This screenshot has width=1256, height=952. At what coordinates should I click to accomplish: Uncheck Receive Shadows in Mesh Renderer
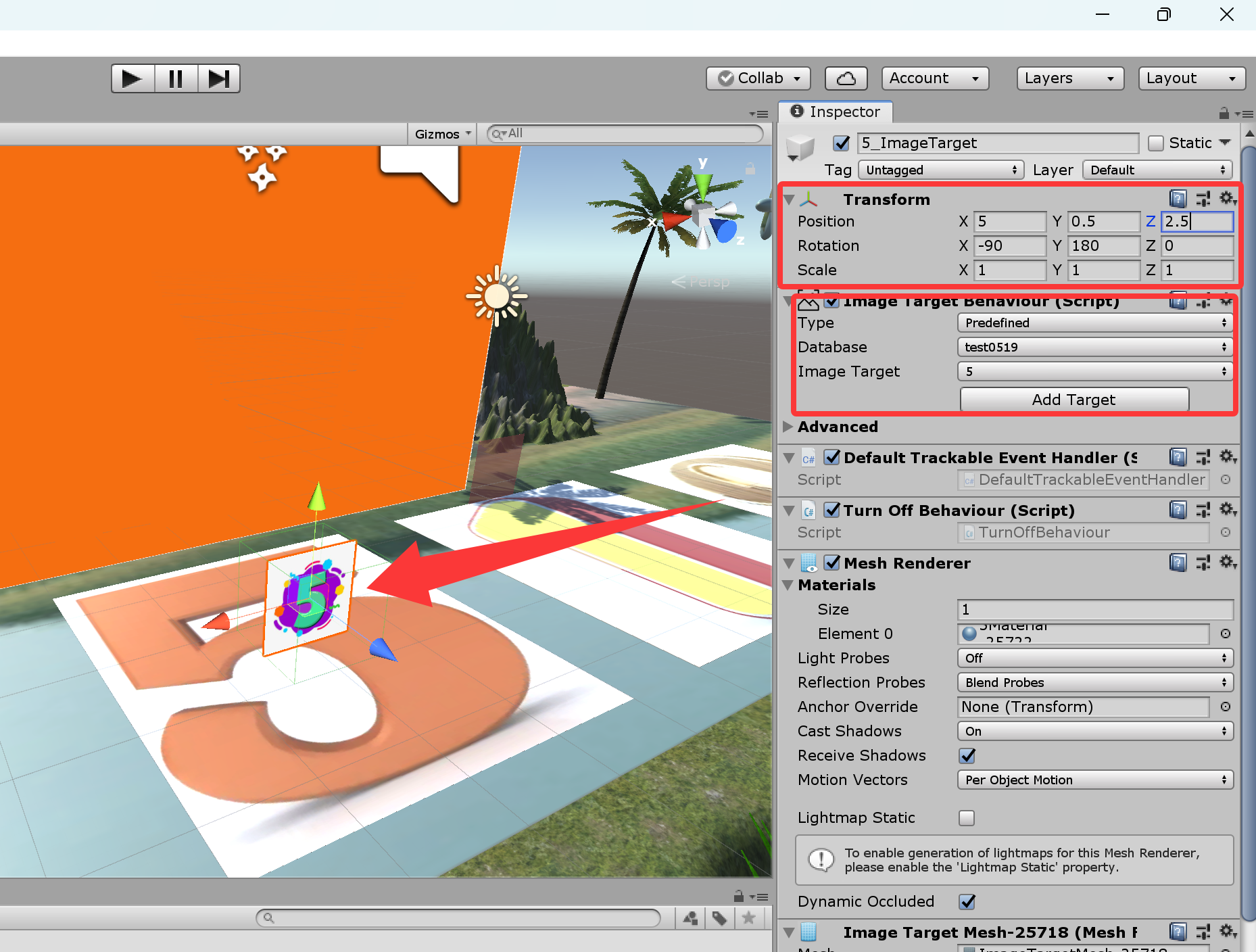coord(968,756)
